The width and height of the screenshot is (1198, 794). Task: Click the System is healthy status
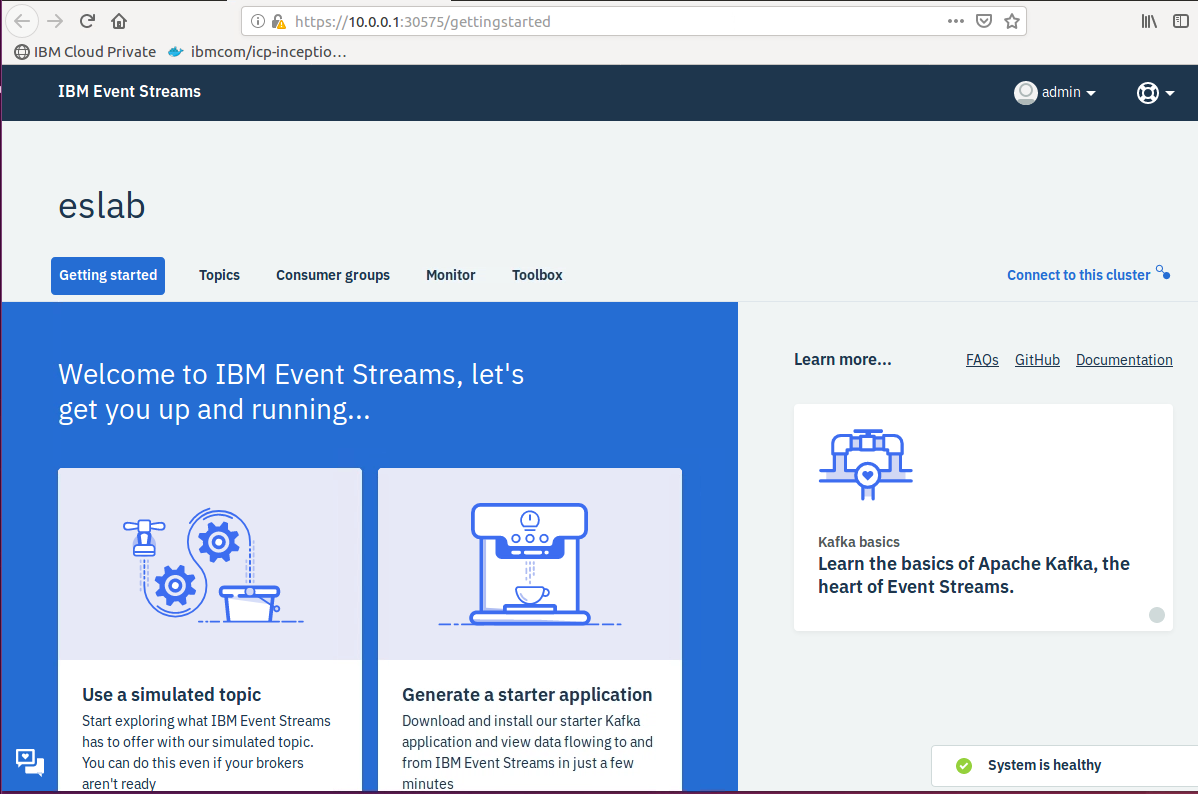click(1044, 765)
